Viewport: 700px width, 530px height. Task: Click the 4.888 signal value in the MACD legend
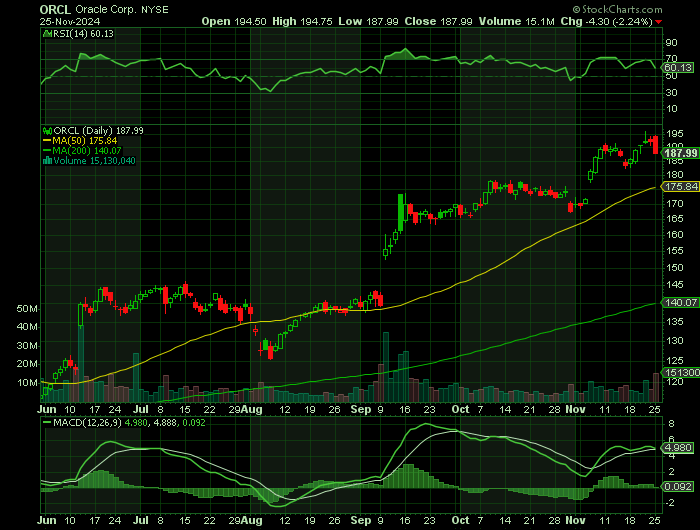164,422
